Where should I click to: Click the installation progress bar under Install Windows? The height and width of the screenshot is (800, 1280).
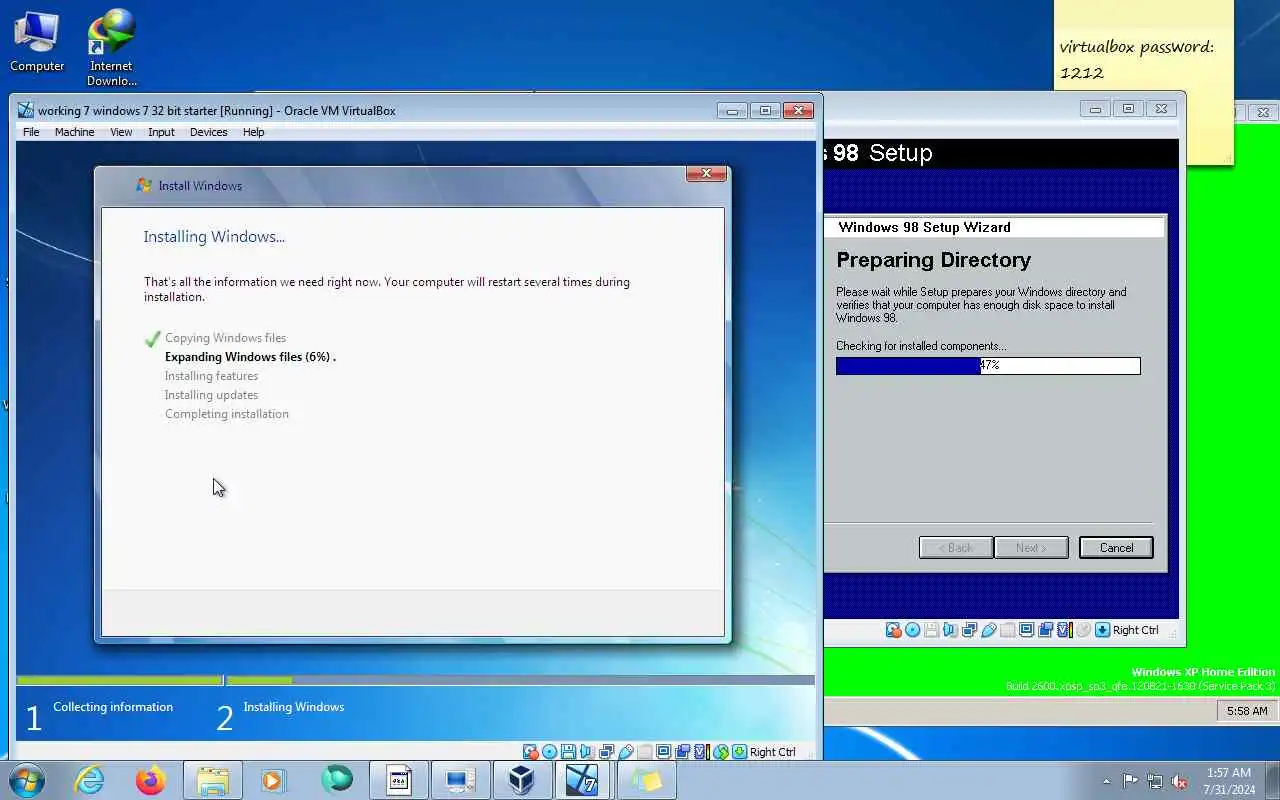point(415,680)
